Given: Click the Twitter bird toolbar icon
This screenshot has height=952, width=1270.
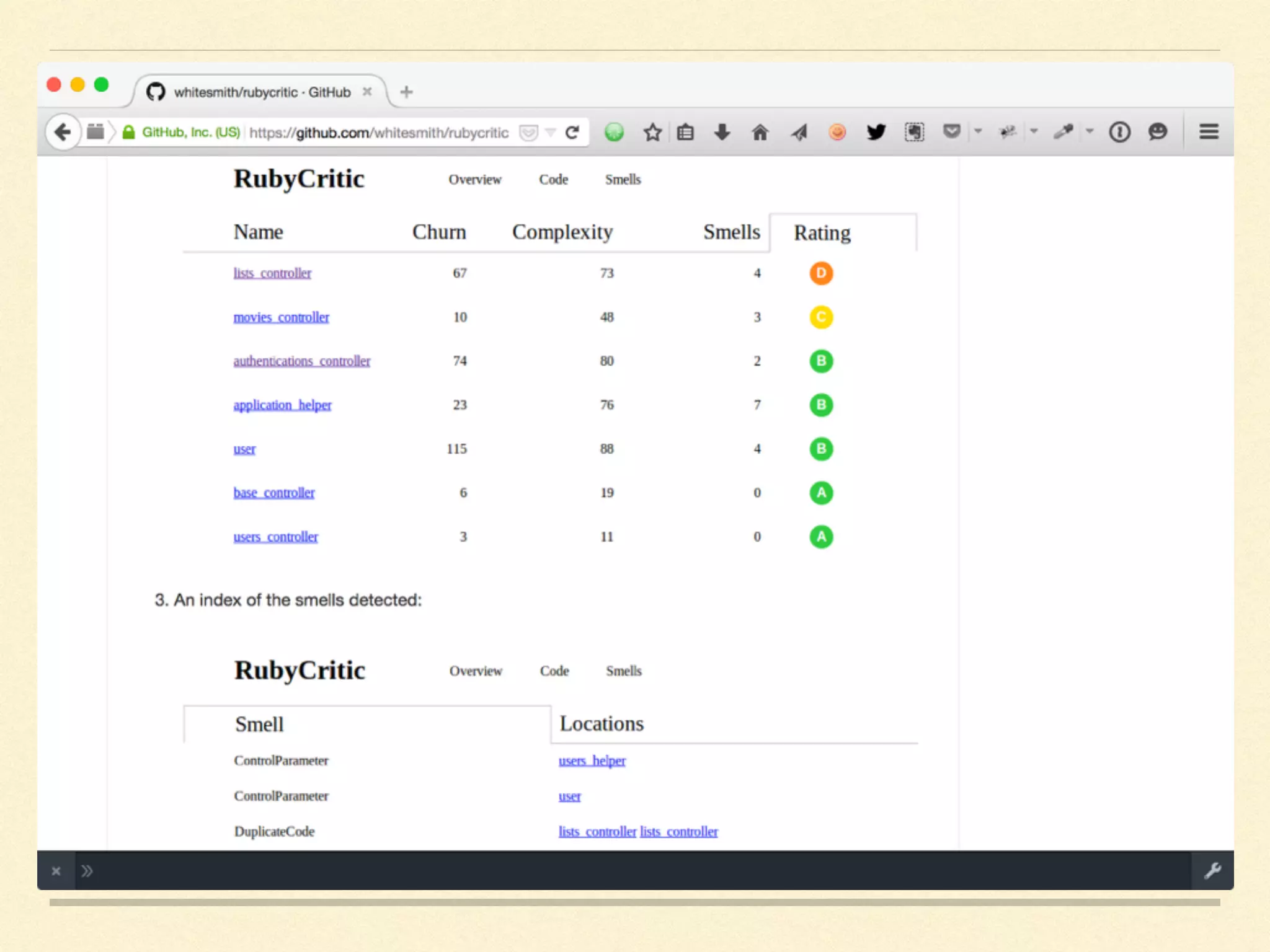Looking at the screenshot, I should point(876,132).
